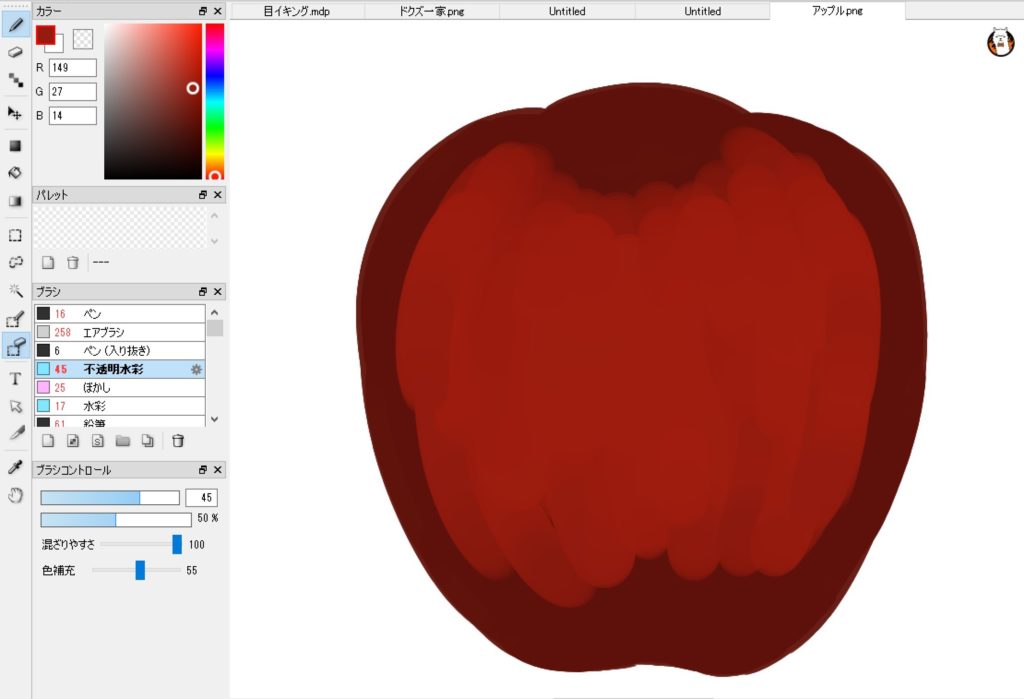
Task: Select the Eyedropper tool
Action: (x=15, y=467)
